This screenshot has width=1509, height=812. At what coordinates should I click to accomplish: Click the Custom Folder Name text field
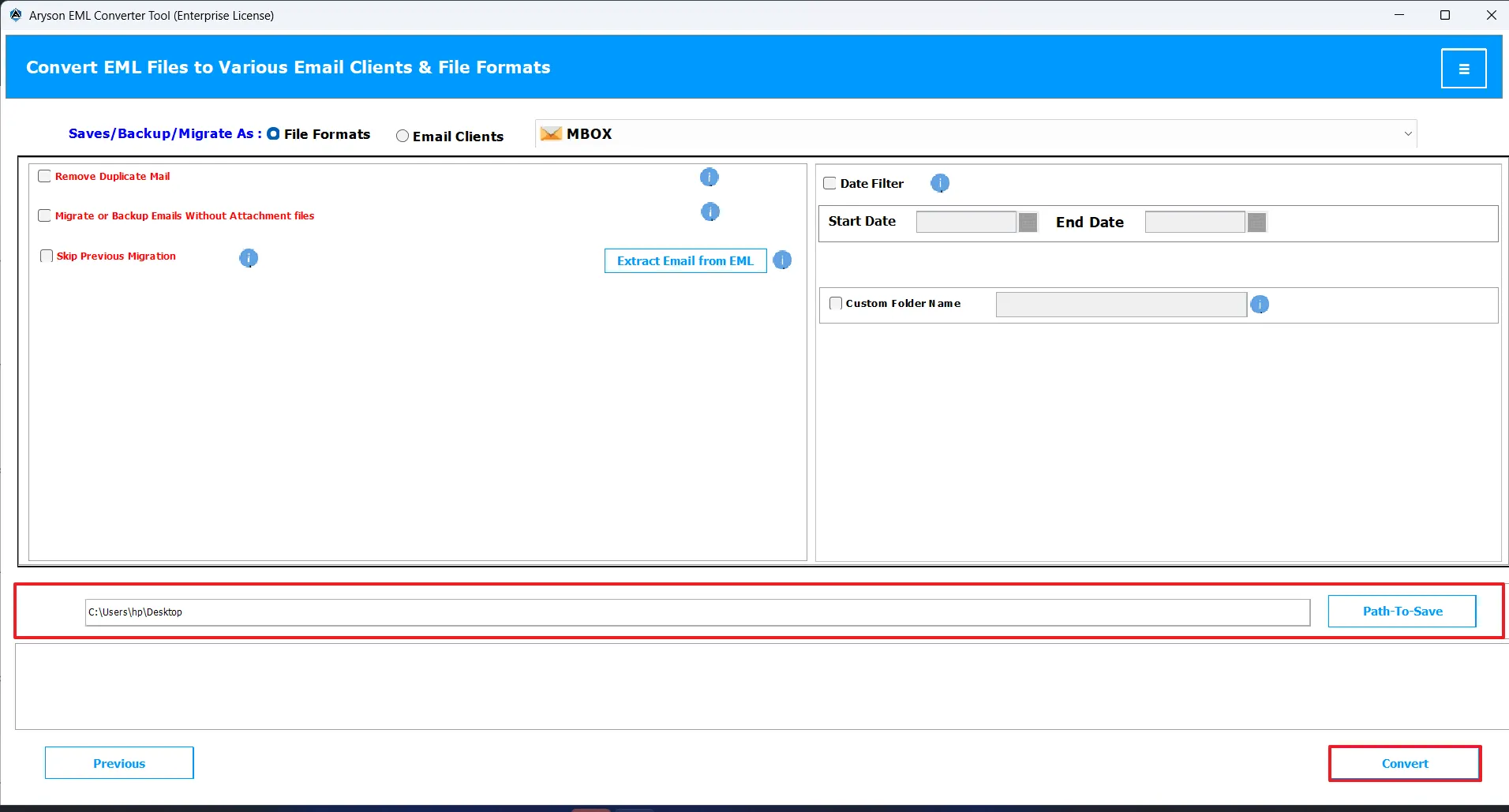pyautogui.click(x=1121, y=305)
